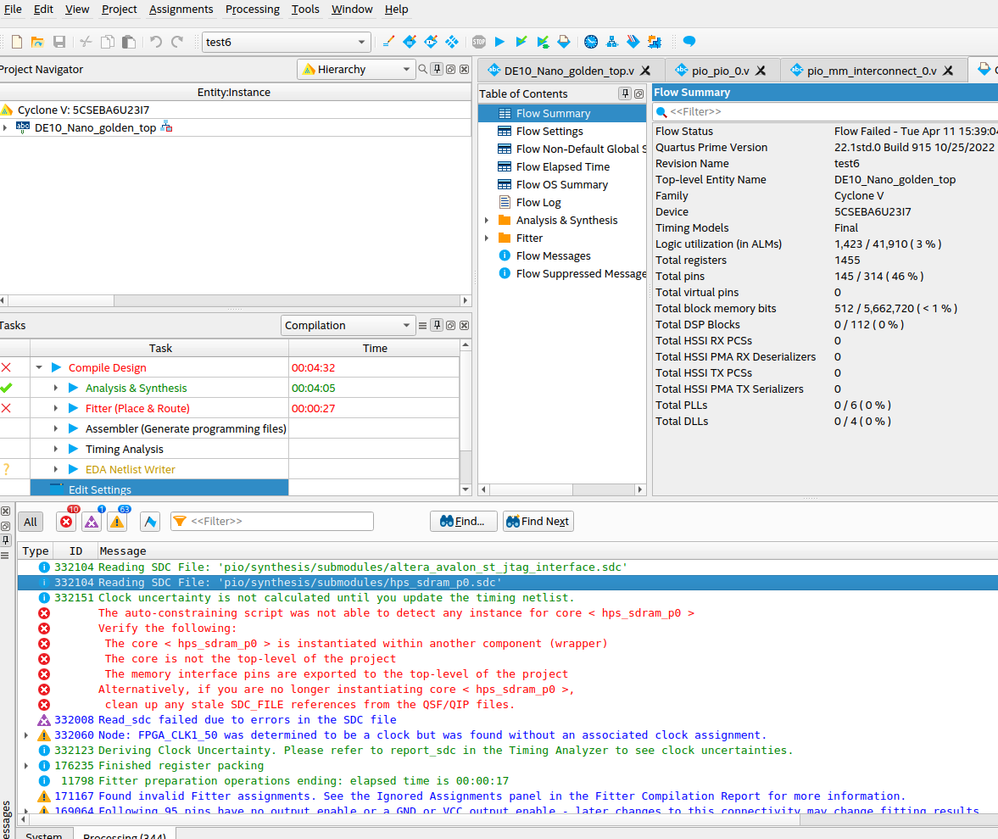Open the test6 revision dropdown
998x839 pixels.
pyautogui.click(x=286, y=42)
